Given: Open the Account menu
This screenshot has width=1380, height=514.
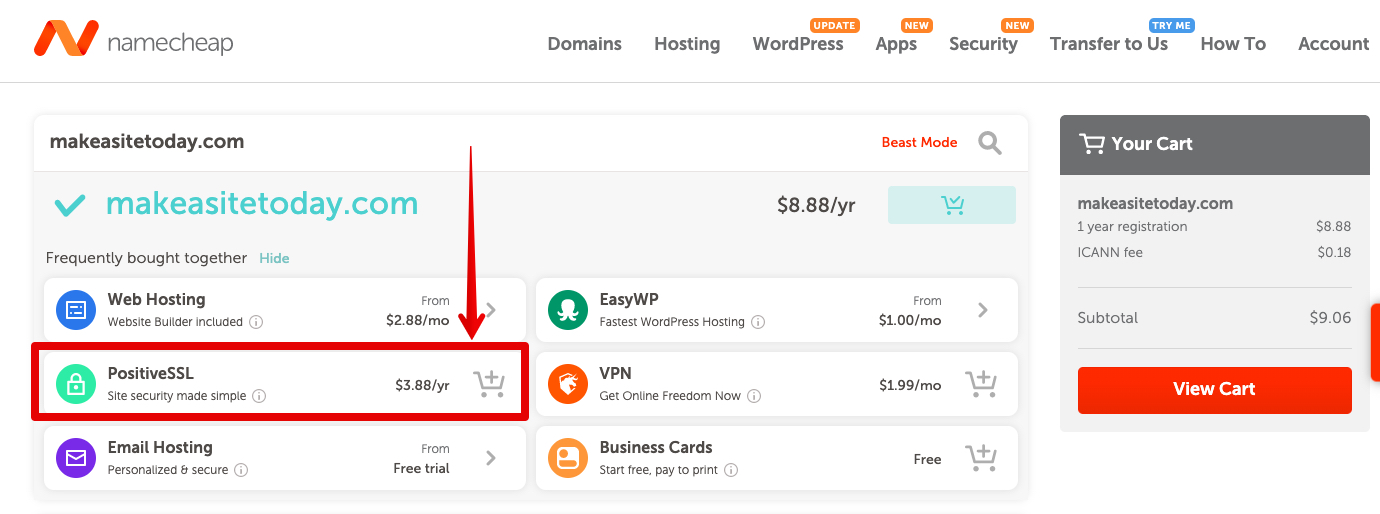Looking at the screenshot, I should (1333, 44).
